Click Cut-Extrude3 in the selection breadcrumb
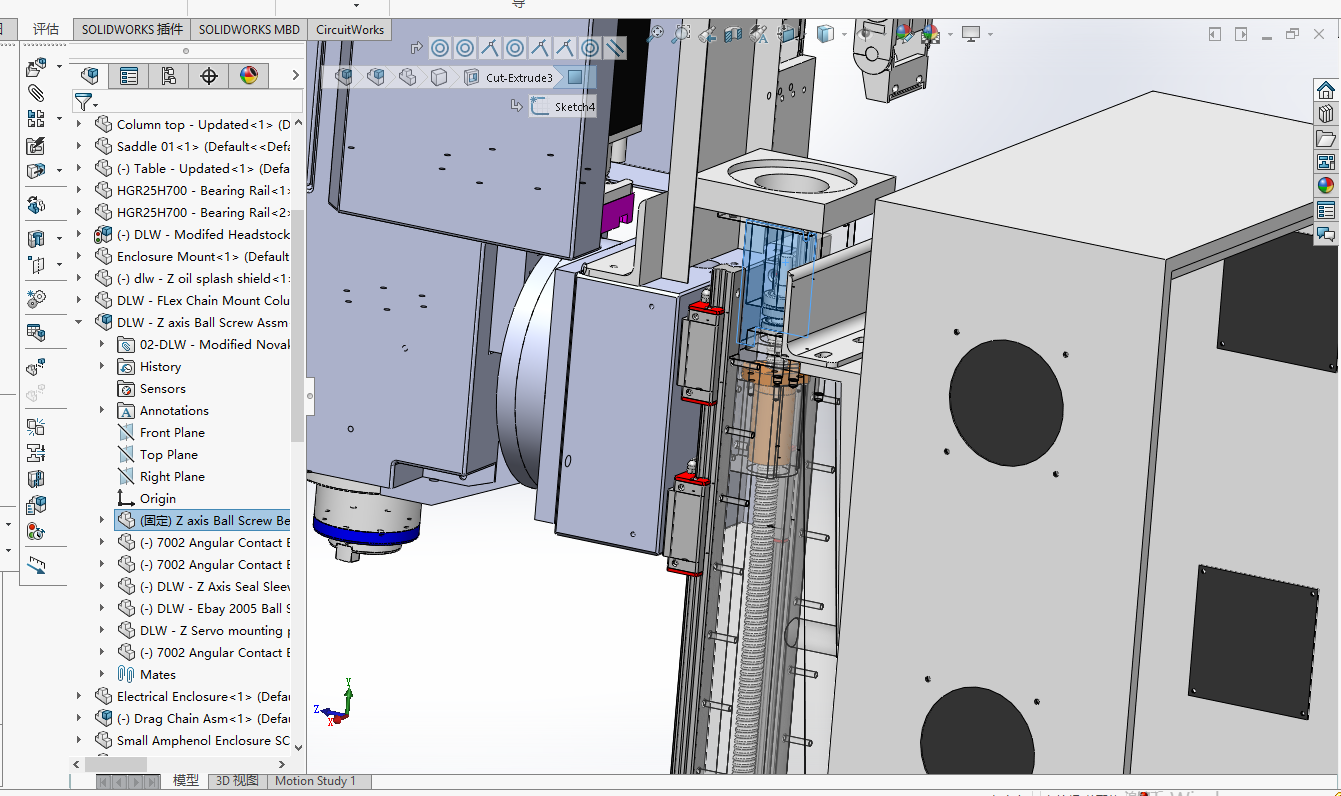 [x=510, y=77]
